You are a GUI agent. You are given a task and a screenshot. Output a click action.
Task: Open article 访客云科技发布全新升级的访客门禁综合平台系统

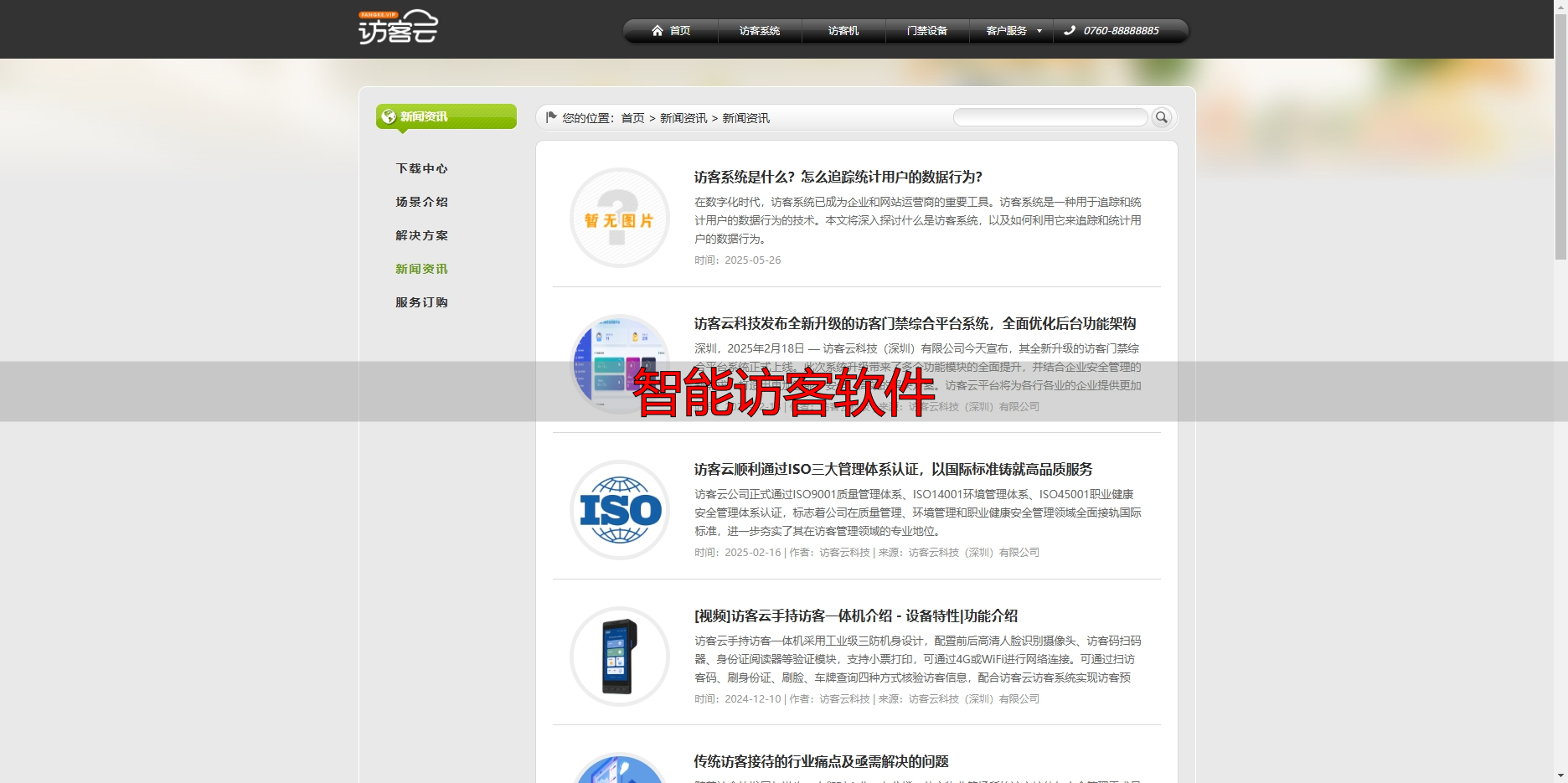916,323
